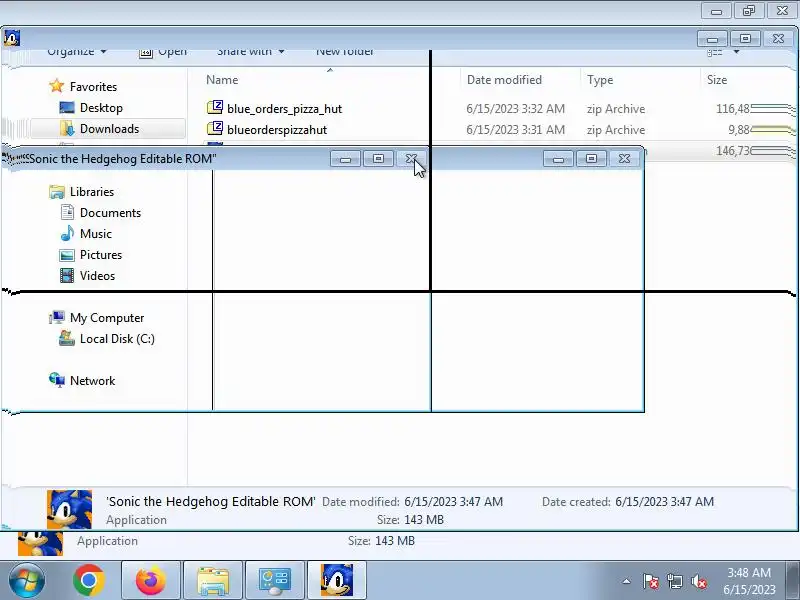Click zip icon of blue_orders_pizza_hut

click(x=215, y=108)
